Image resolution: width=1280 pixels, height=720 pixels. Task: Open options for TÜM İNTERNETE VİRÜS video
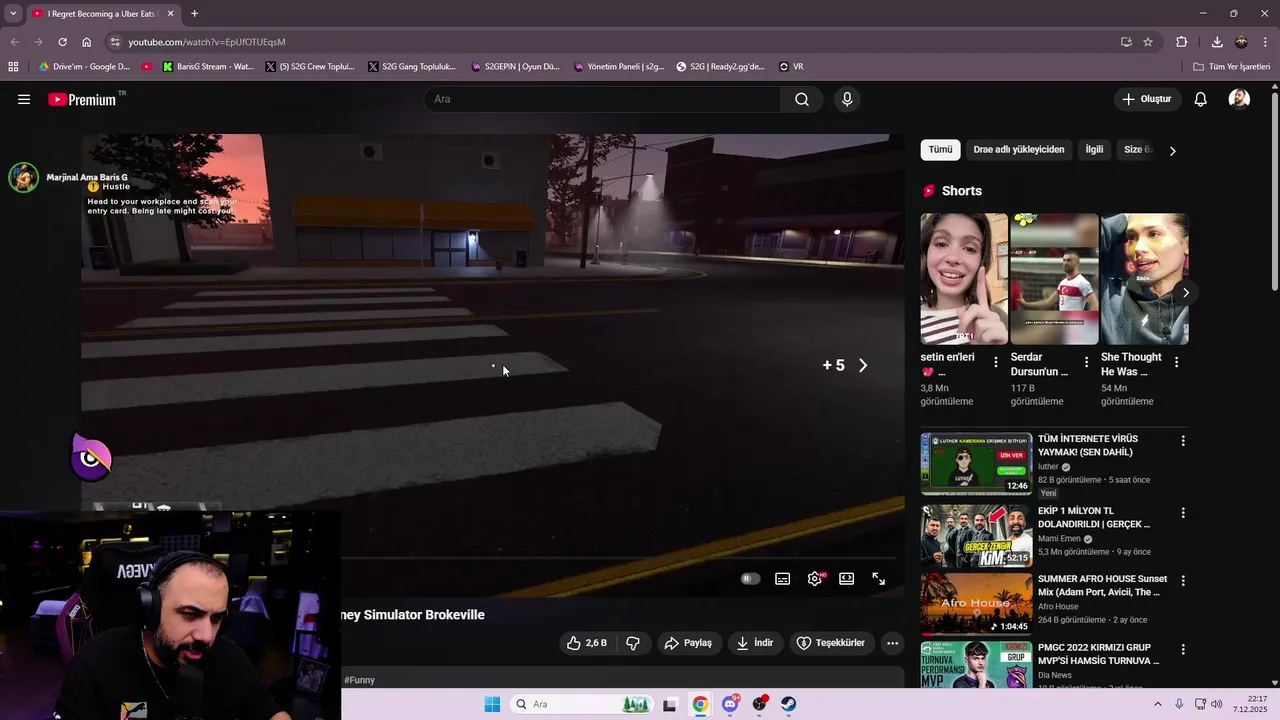(x=1183, y=441)
